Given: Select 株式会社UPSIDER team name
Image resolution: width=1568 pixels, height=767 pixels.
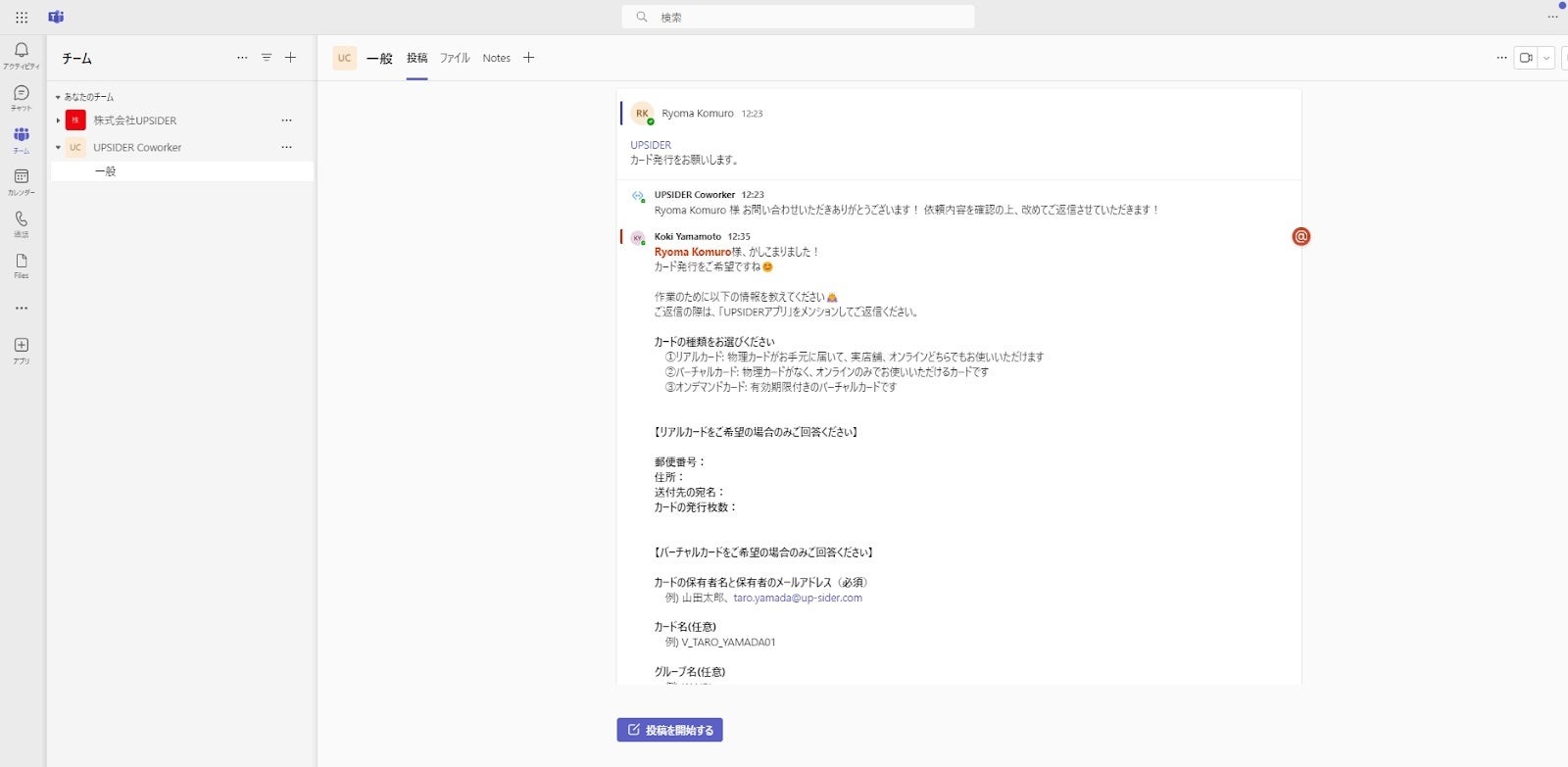Looking at the screenshot, I should [x=135, y=120].
